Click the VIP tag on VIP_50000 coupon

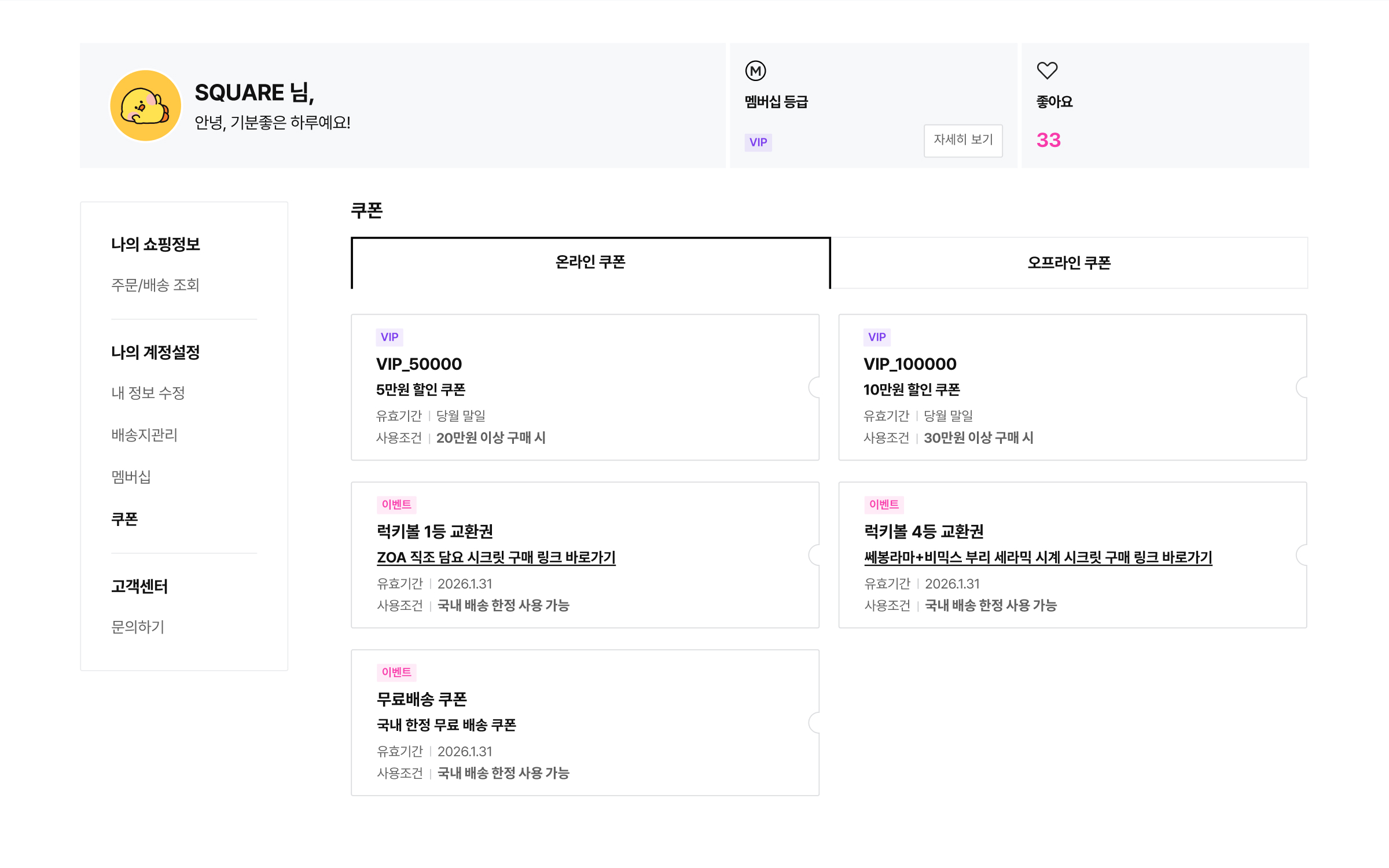(389, 337)
